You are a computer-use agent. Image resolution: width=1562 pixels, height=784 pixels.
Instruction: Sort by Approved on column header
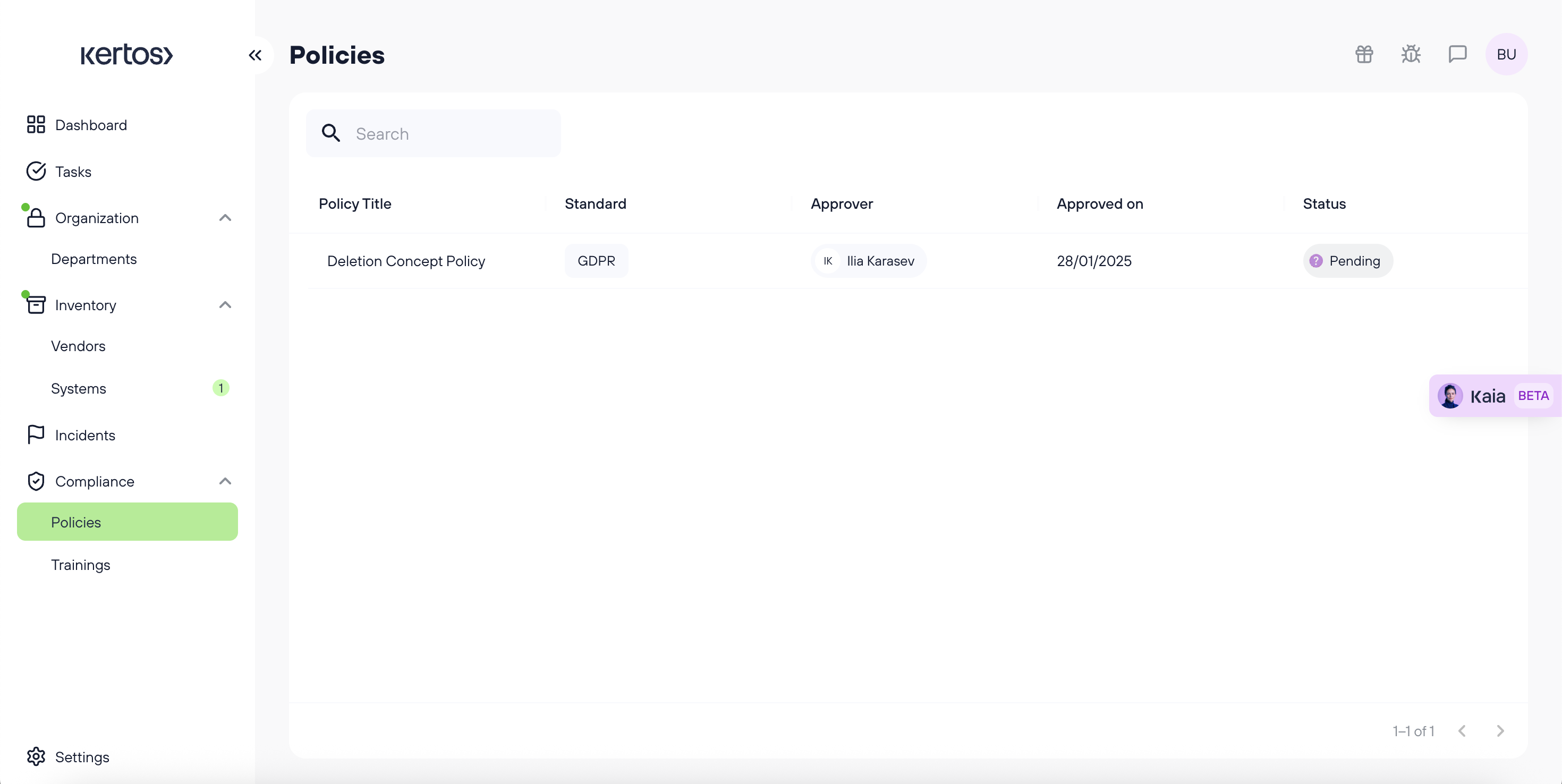(1100, 204)
